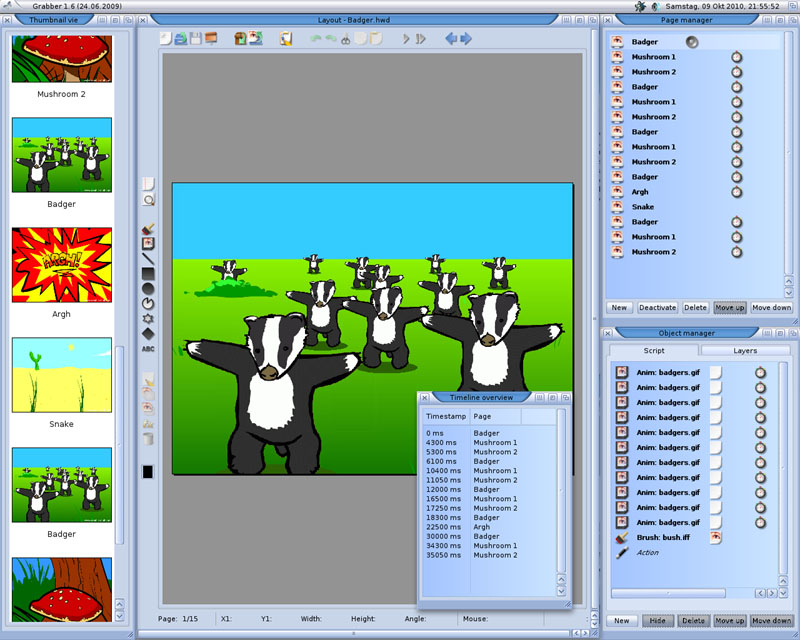Click the stopwatch icon on the Argh row

[x=736, y=192]
